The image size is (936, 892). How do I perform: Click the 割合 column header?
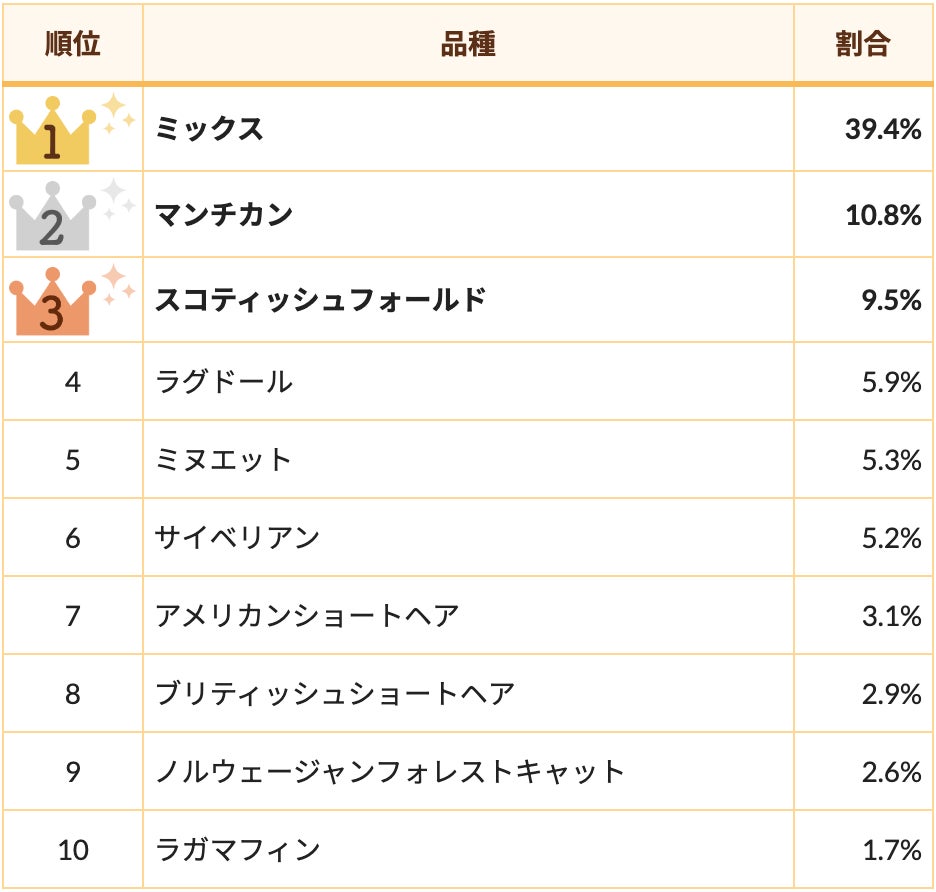click(863, 44)
